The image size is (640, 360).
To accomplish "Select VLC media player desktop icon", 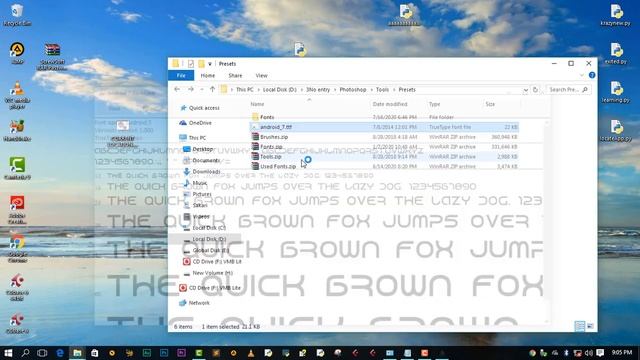I will [x=17, y=95].
